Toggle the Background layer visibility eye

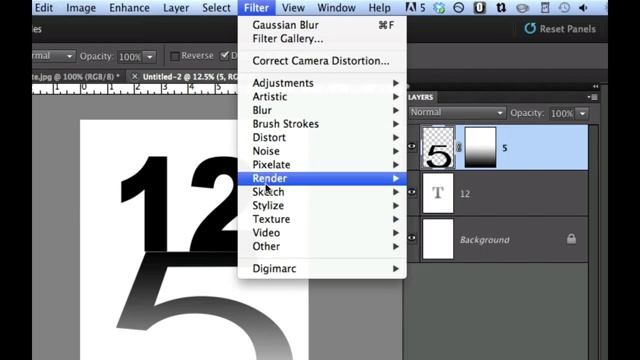coord(412,238)
